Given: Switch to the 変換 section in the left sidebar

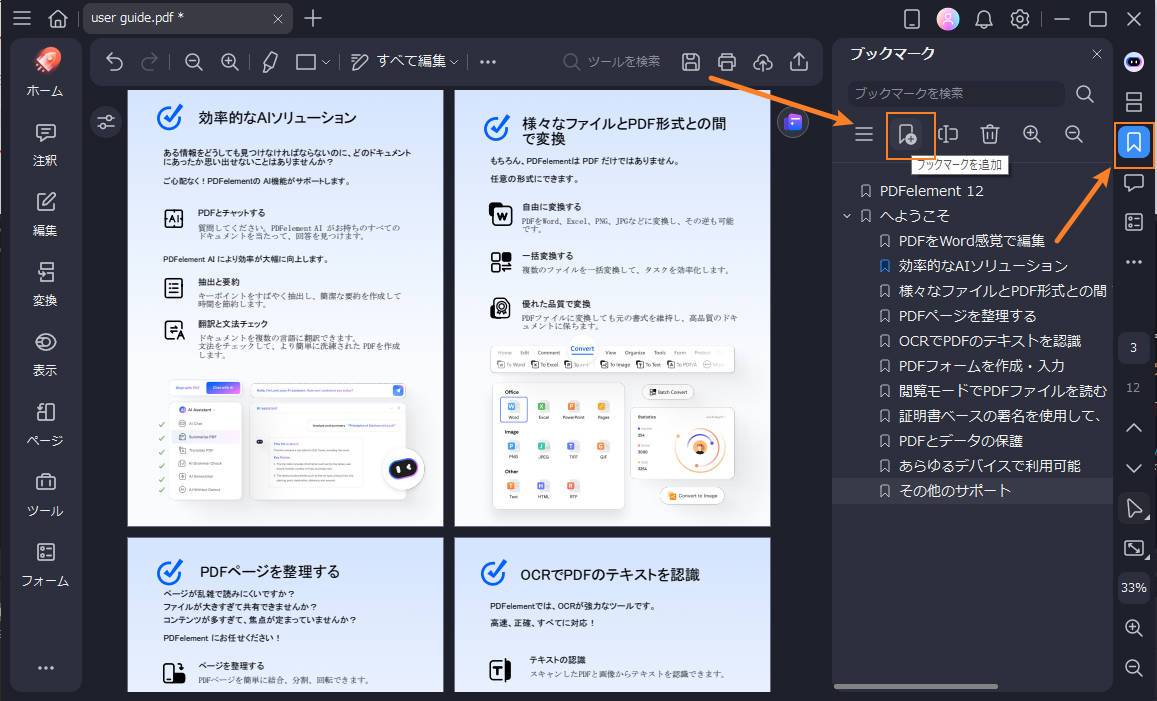Looking at the screenshot, I should [44, 283].
